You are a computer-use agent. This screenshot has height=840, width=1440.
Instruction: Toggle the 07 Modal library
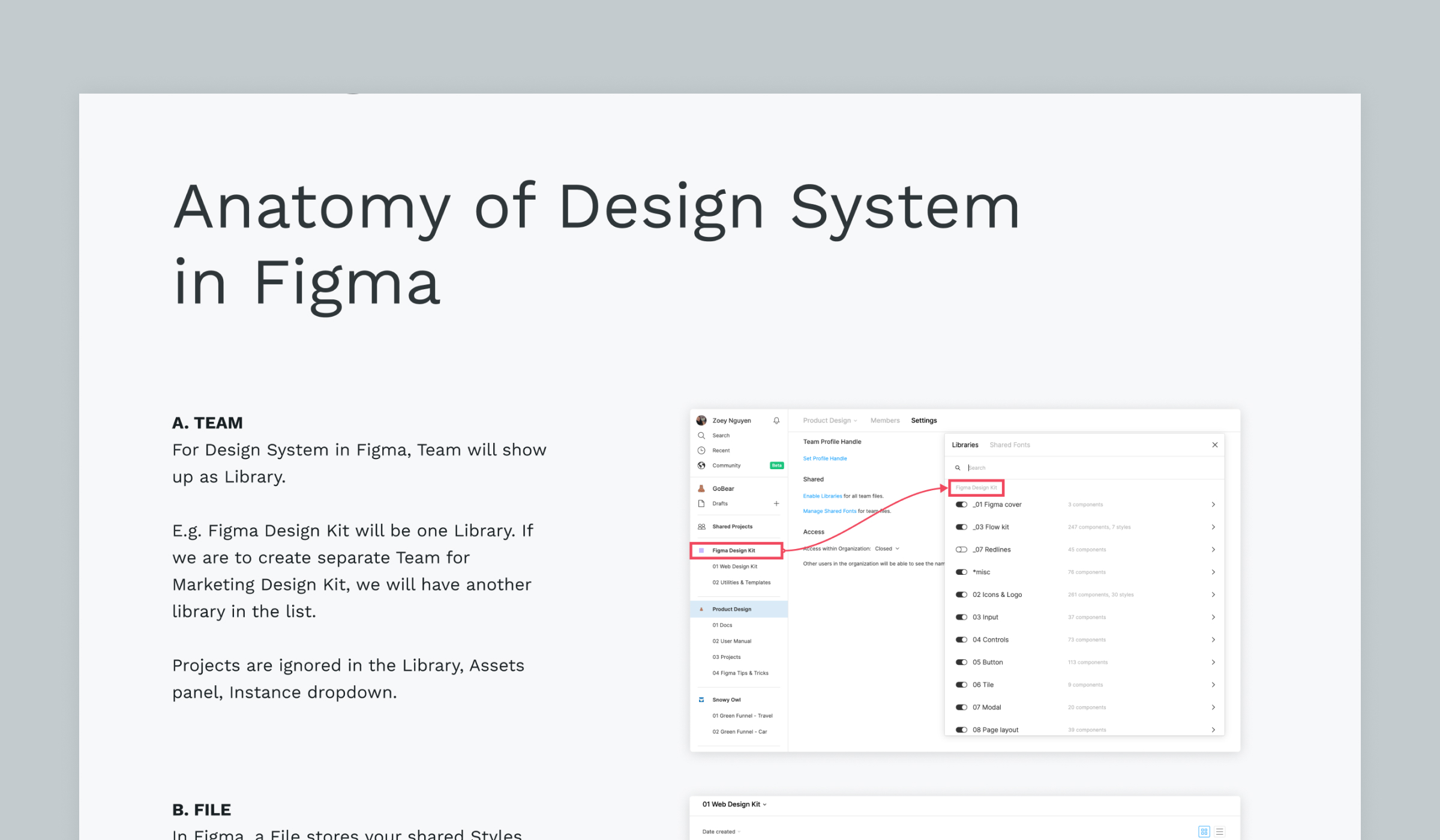(x=961, y=707)
